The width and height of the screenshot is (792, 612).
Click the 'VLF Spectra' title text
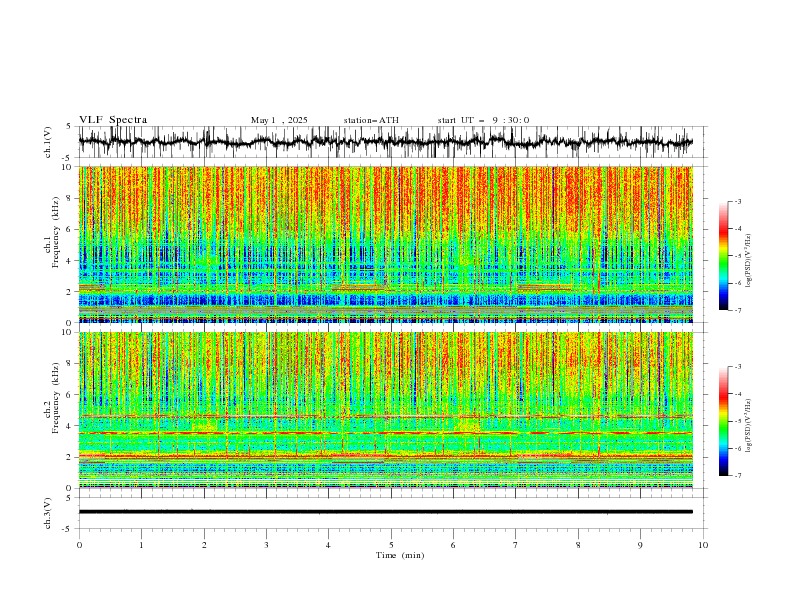point(113,120)
